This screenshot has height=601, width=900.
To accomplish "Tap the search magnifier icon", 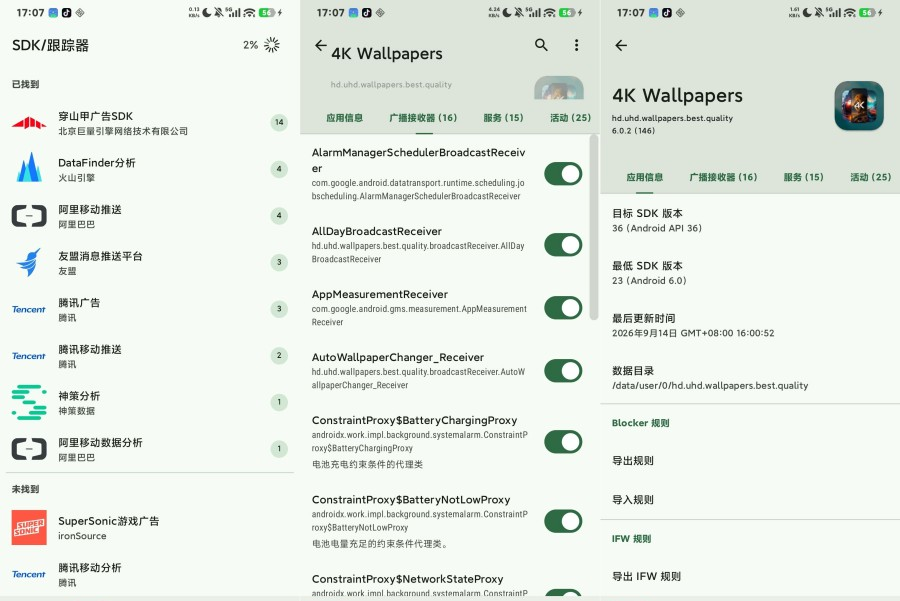I will pos(541,45).
